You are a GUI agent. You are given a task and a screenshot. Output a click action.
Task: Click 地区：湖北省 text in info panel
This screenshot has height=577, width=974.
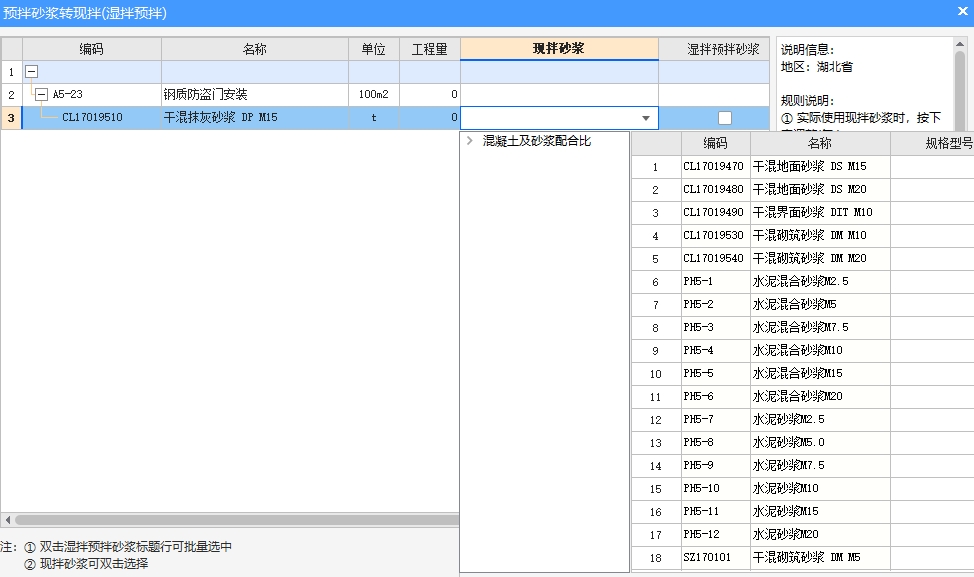[817, 66]
